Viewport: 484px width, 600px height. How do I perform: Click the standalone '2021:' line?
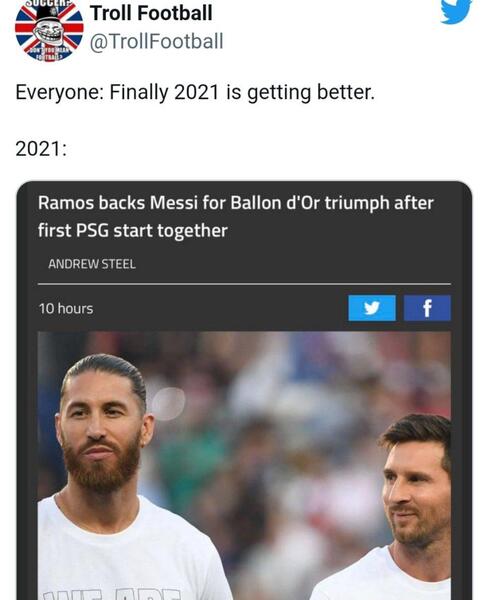[41, 148]
